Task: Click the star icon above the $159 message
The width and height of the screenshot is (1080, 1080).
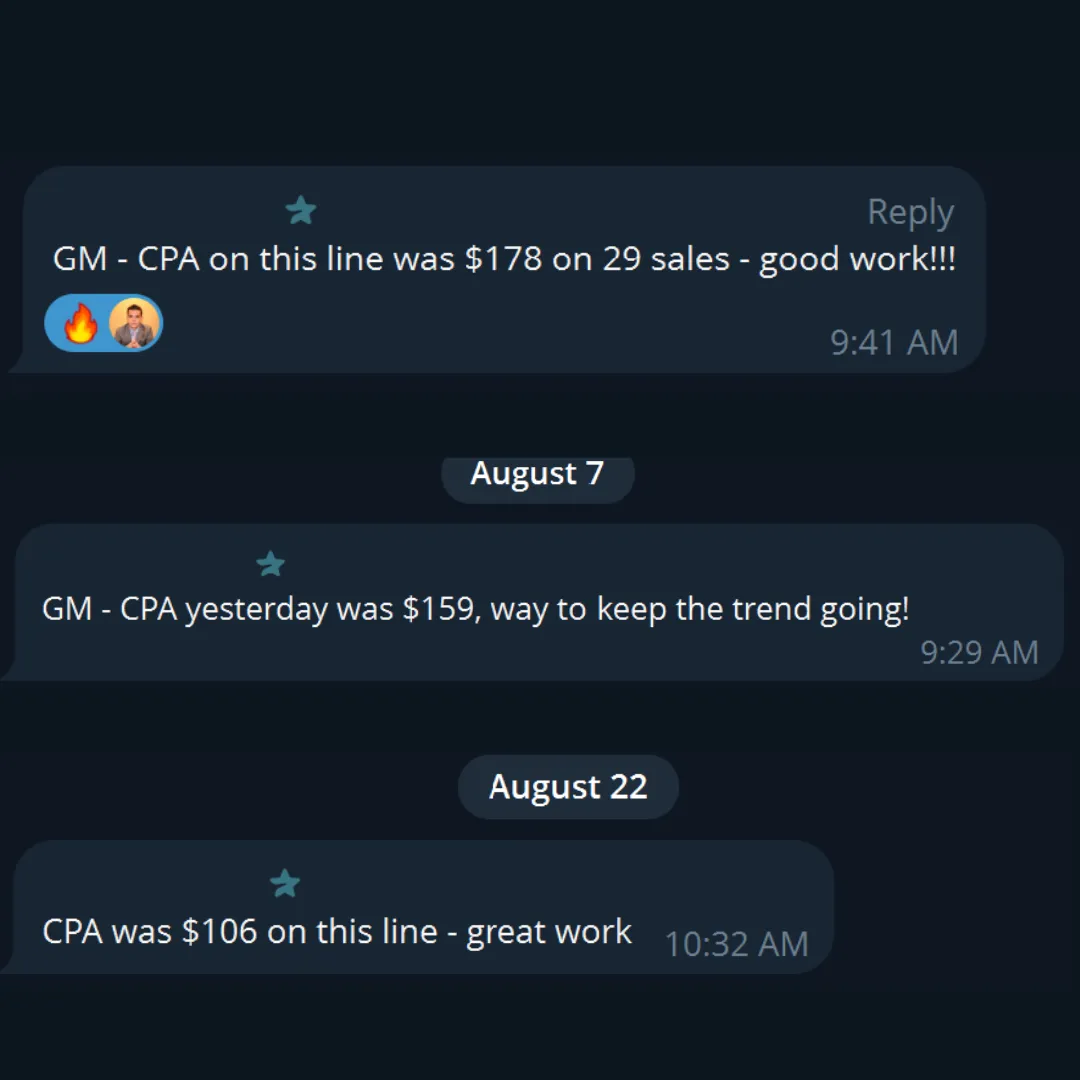Action: pyautogui.click(x=271, y=564)
